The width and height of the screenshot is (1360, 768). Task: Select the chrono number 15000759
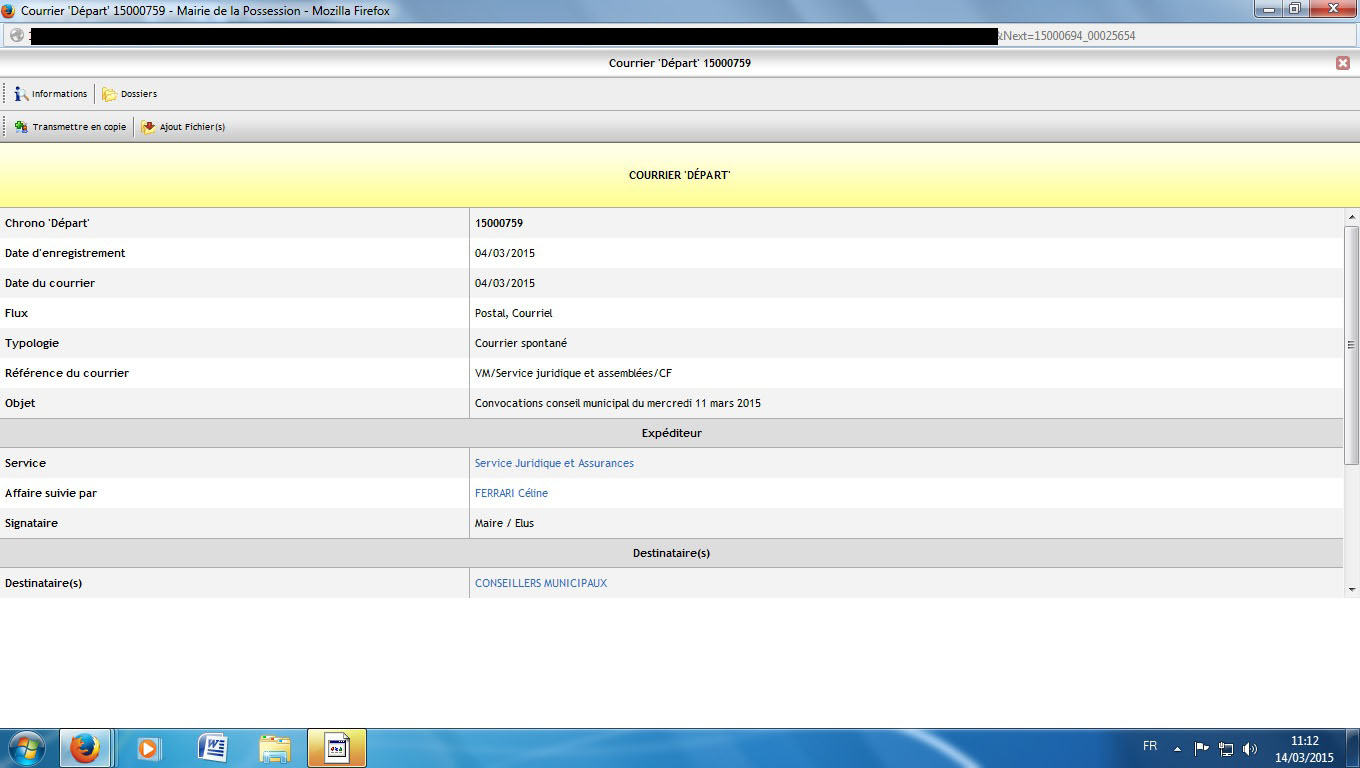[x=499, y=223]
